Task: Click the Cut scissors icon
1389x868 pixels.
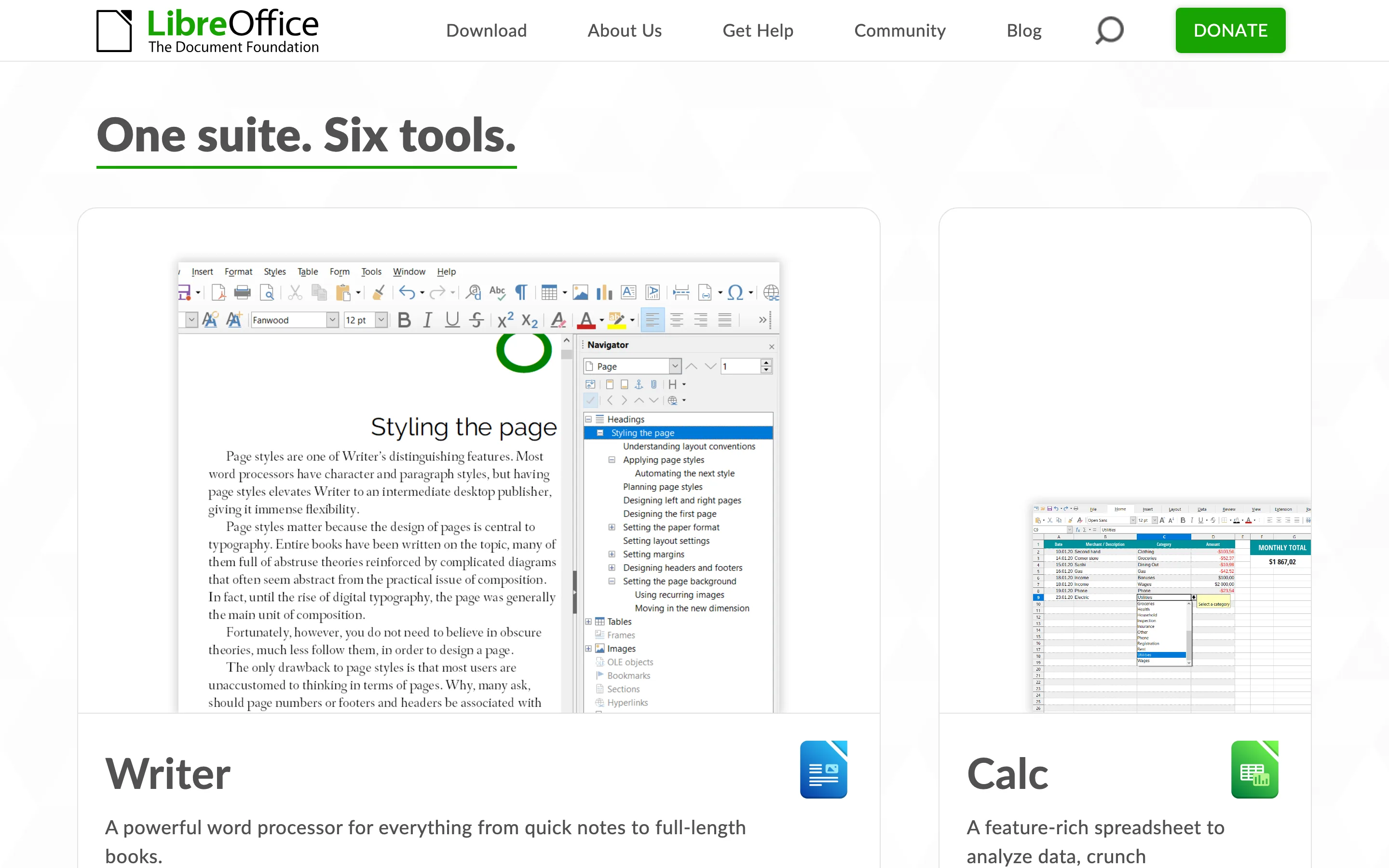Action: [x=295, y=293]
